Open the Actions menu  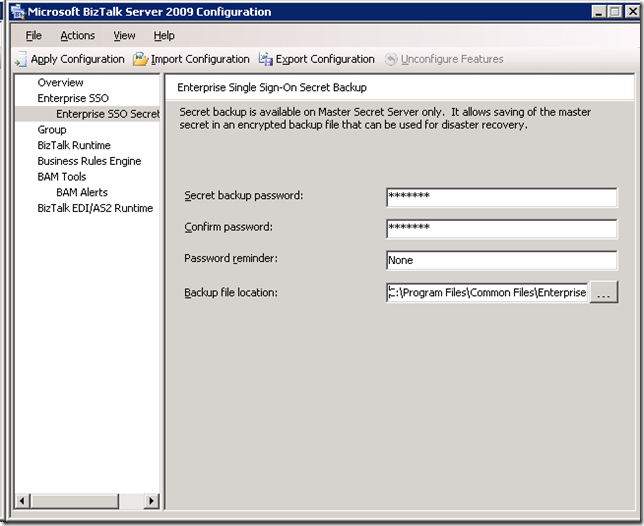coord(78,36)
